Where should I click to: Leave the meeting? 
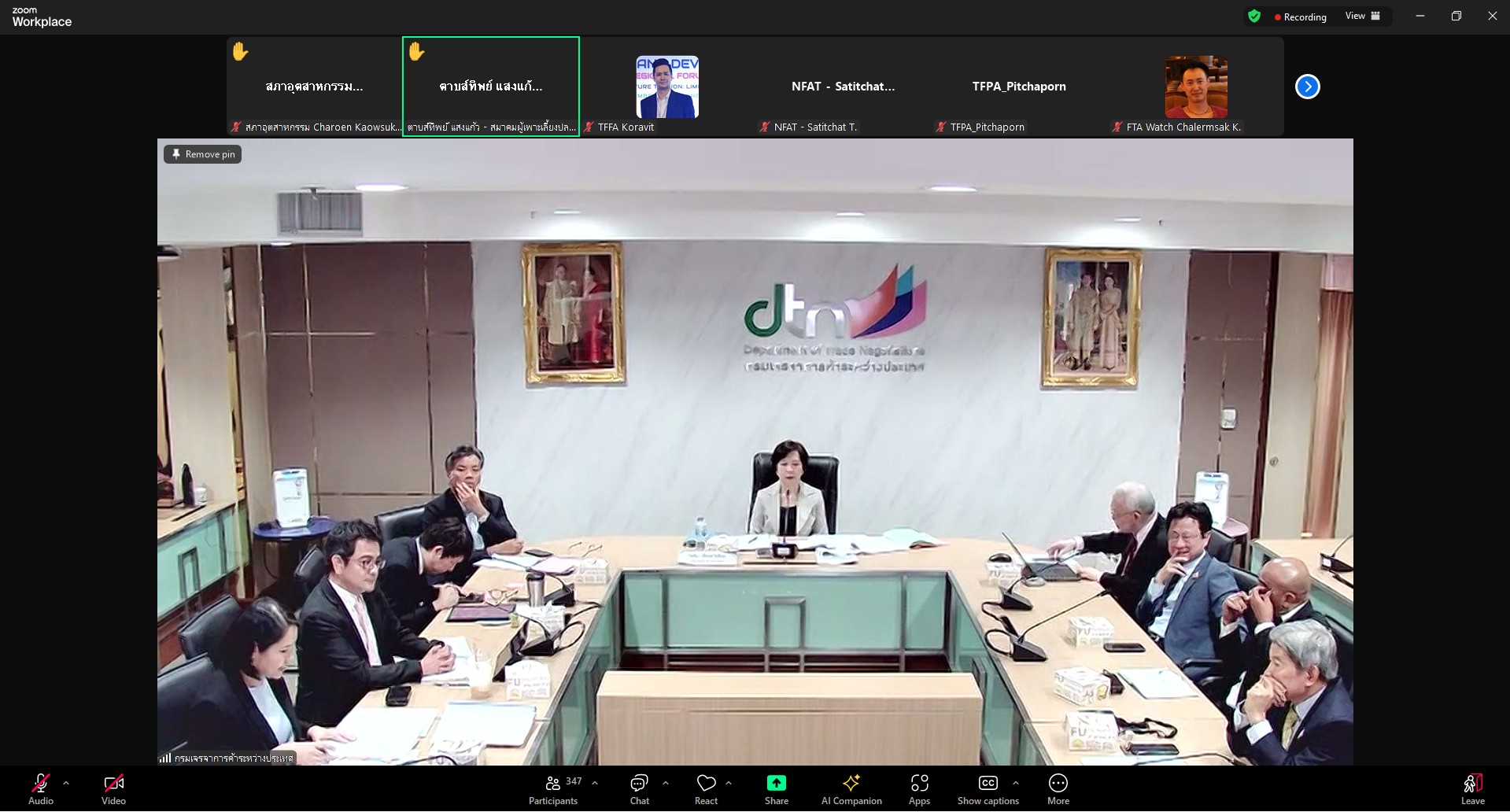coord(1472,789)
